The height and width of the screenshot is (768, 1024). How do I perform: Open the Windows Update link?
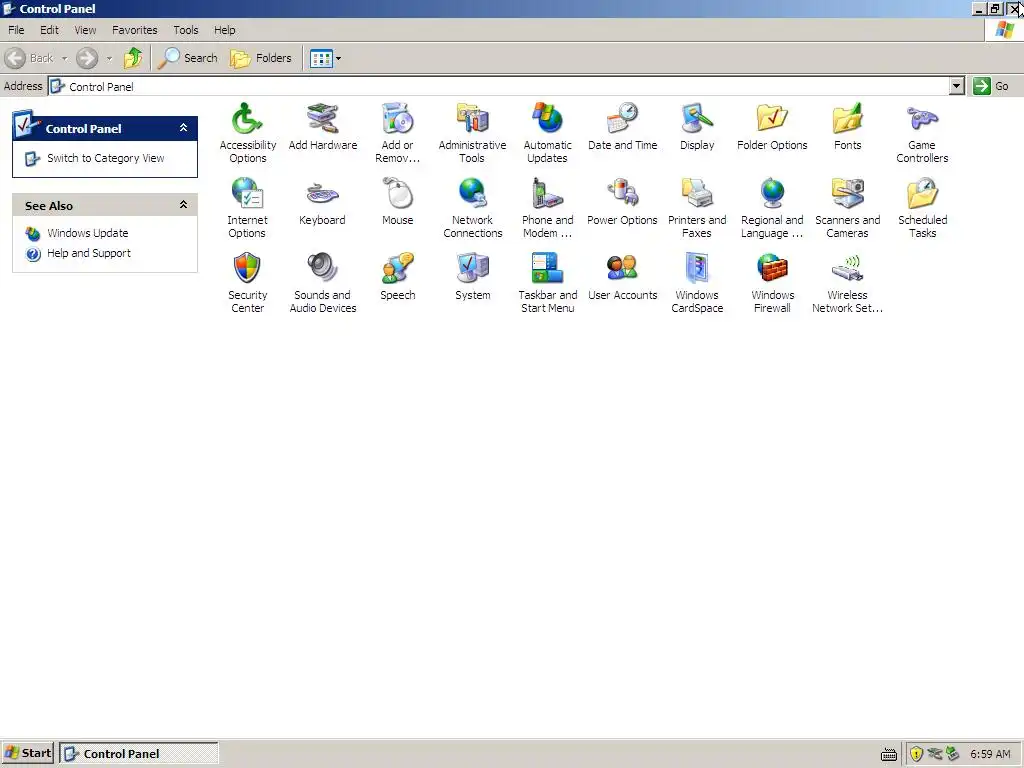[x=88, y=233]
